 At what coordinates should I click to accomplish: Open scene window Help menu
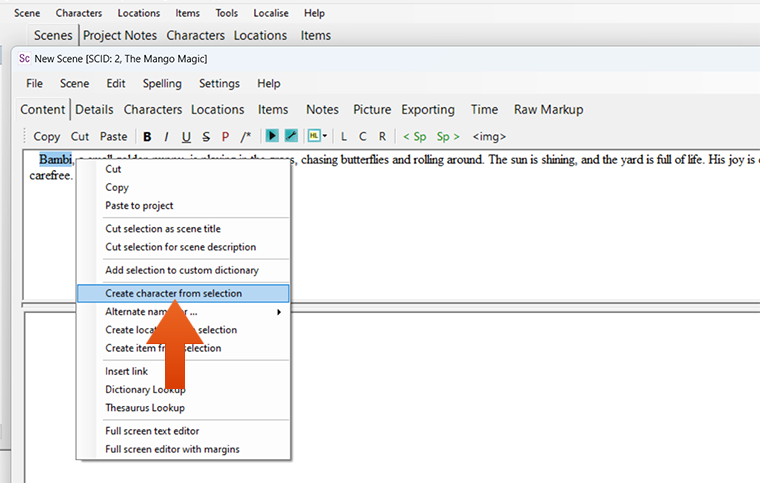pos(269,84)
